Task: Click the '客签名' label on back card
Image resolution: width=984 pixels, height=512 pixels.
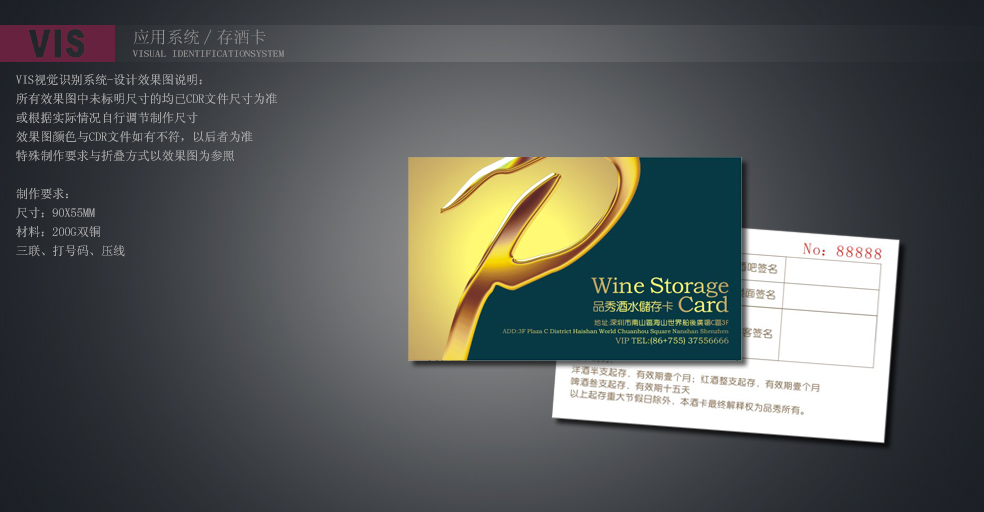Action: tap(757, 333)
